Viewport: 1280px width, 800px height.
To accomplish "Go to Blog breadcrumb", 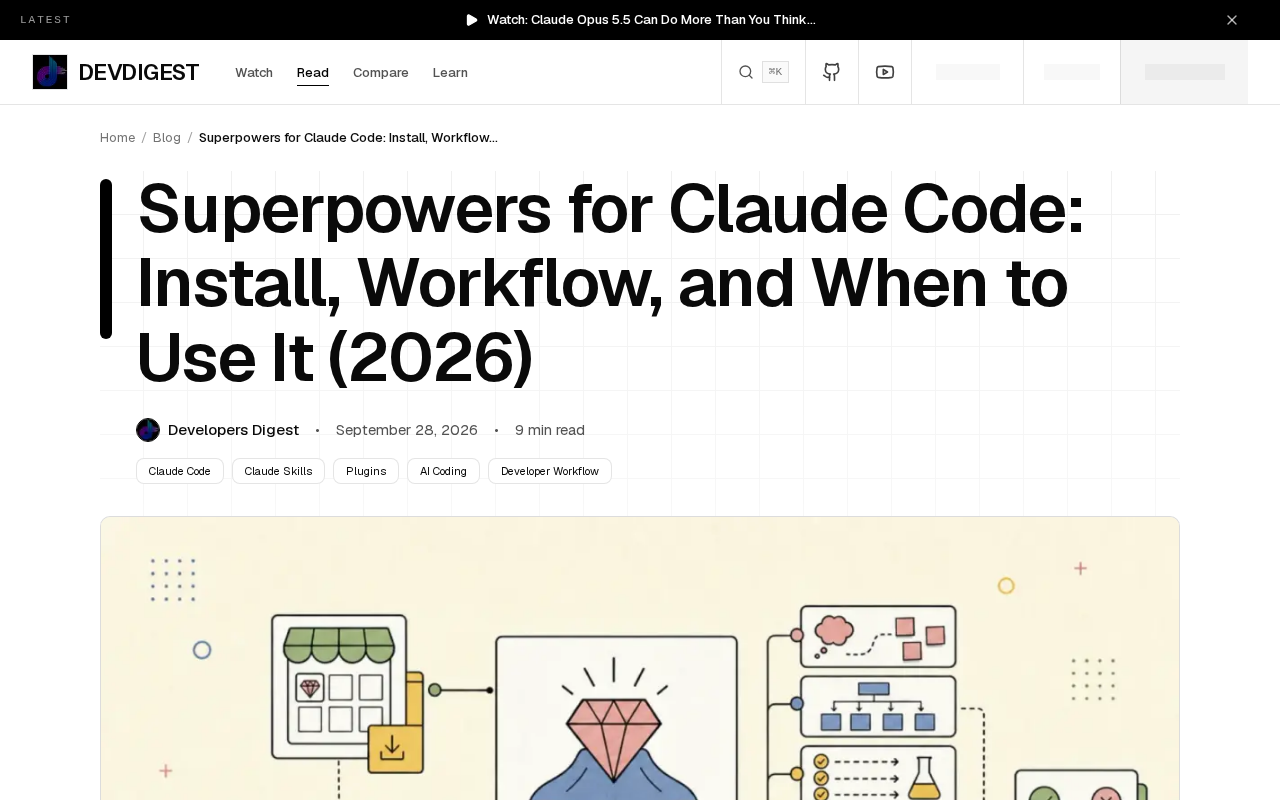I will click(167, 138).
